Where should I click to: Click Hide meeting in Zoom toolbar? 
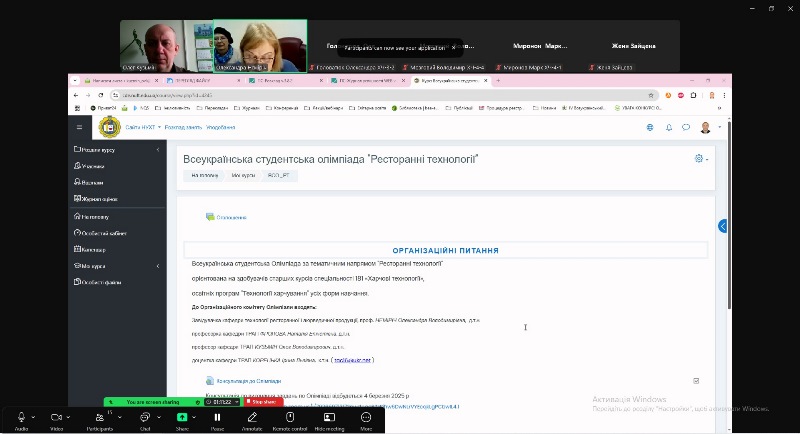(329, 420)
